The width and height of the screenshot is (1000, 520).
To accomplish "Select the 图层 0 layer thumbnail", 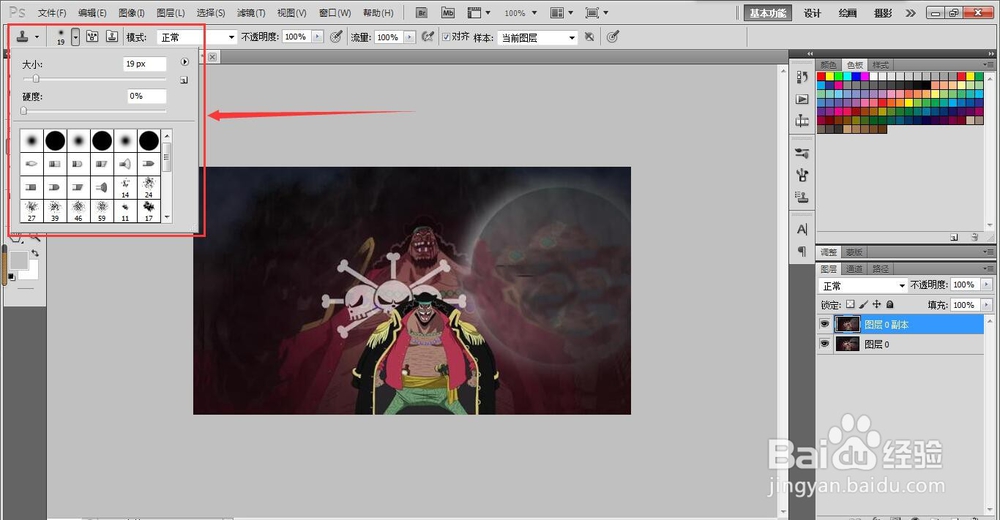I will [x=848, y=344].
